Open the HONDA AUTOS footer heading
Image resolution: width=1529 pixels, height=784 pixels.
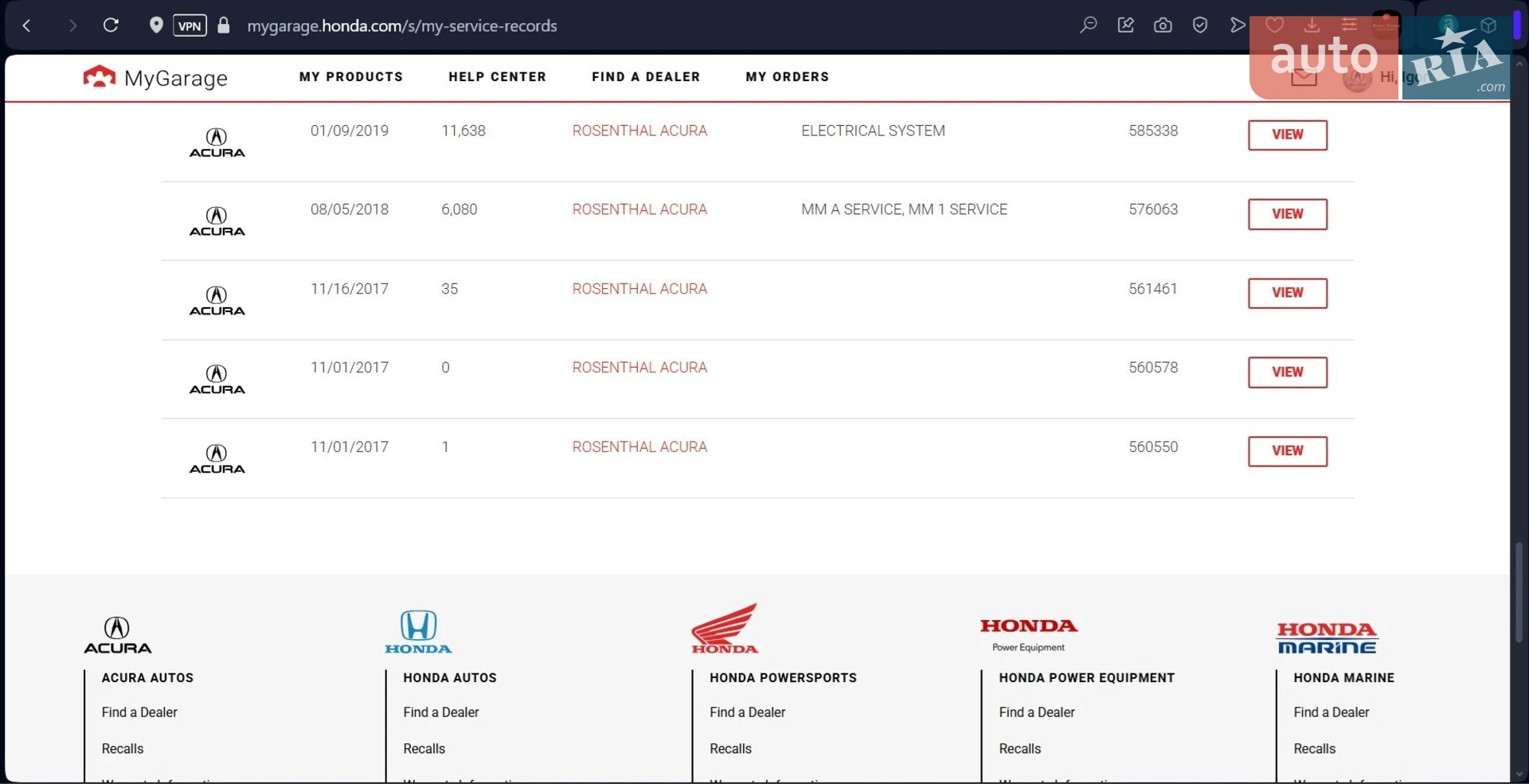coord(450,678)
